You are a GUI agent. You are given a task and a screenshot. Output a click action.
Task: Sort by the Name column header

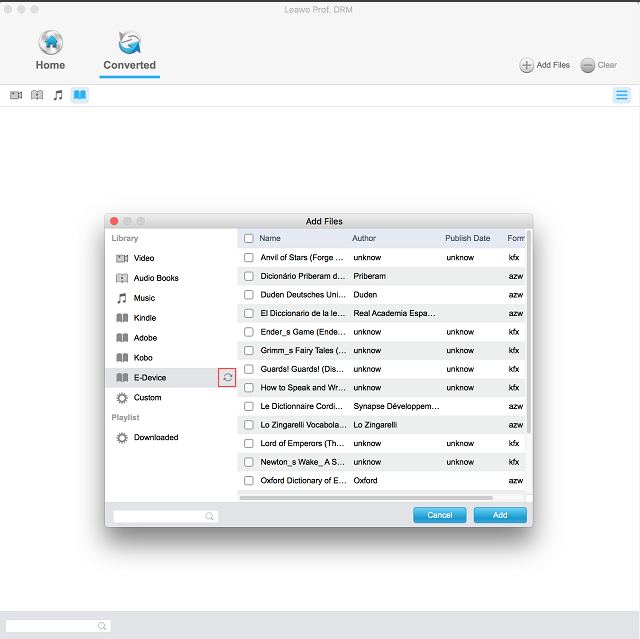pyautogui.click(x=270, y=238)
